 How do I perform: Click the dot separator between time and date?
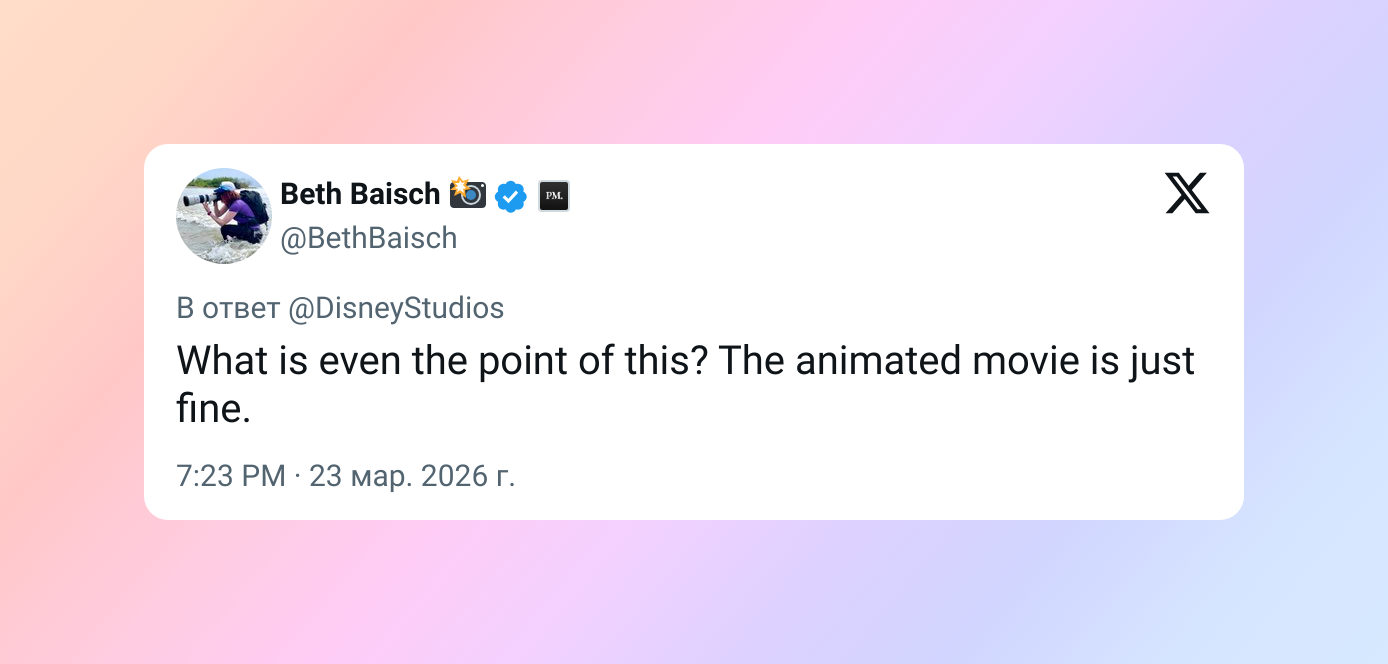click(x=298, y=476)
